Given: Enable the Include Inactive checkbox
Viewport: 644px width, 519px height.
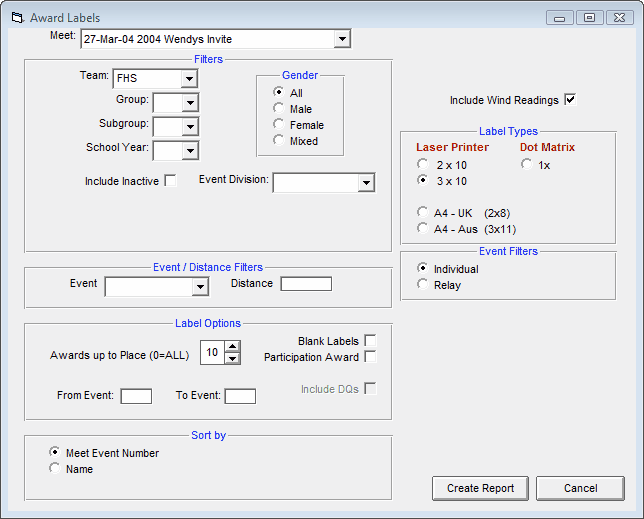Looking at the screenshot, I should (x=170, y=181).
